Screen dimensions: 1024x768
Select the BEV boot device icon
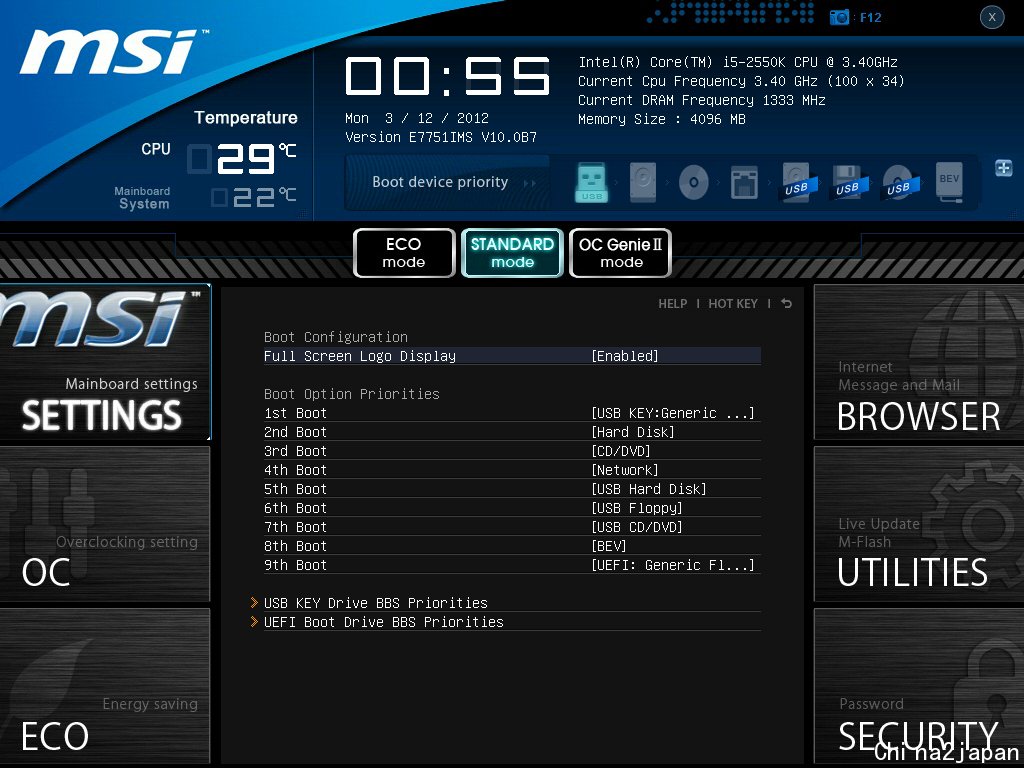pyautogui.click(x=949, y=182)
